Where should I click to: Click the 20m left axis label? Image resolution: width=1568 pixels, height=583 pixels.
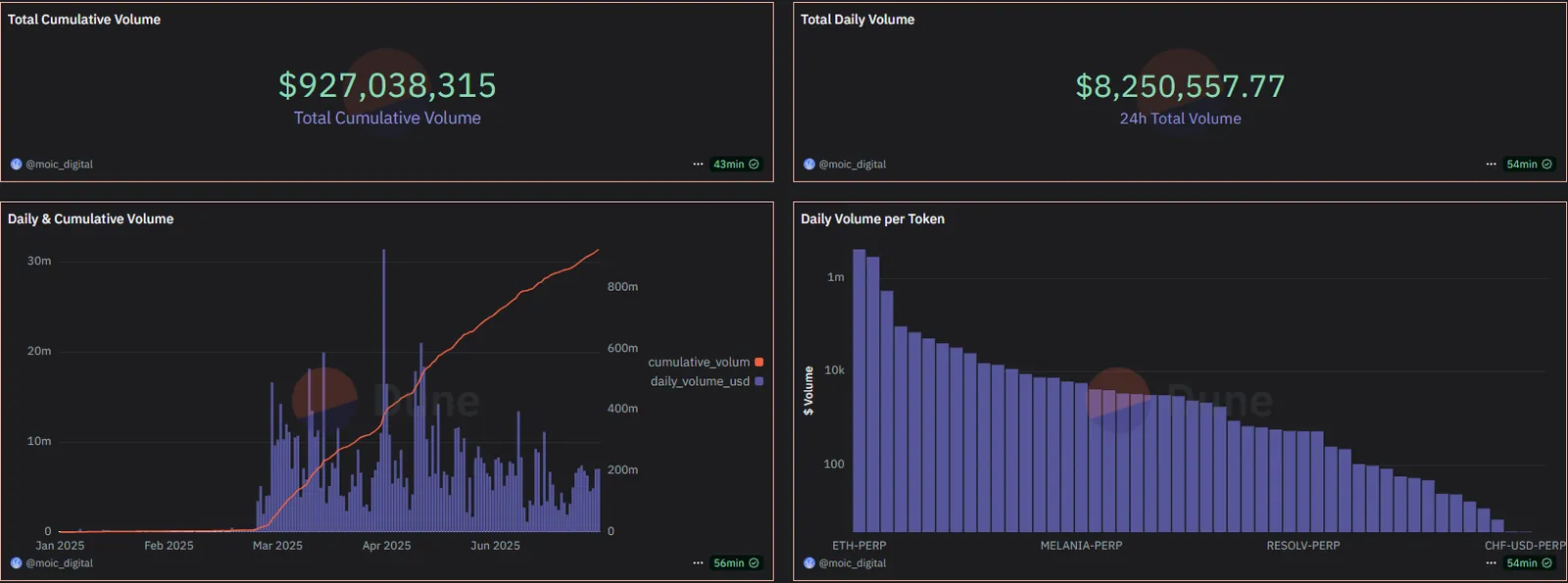click(x=39, y=351)
